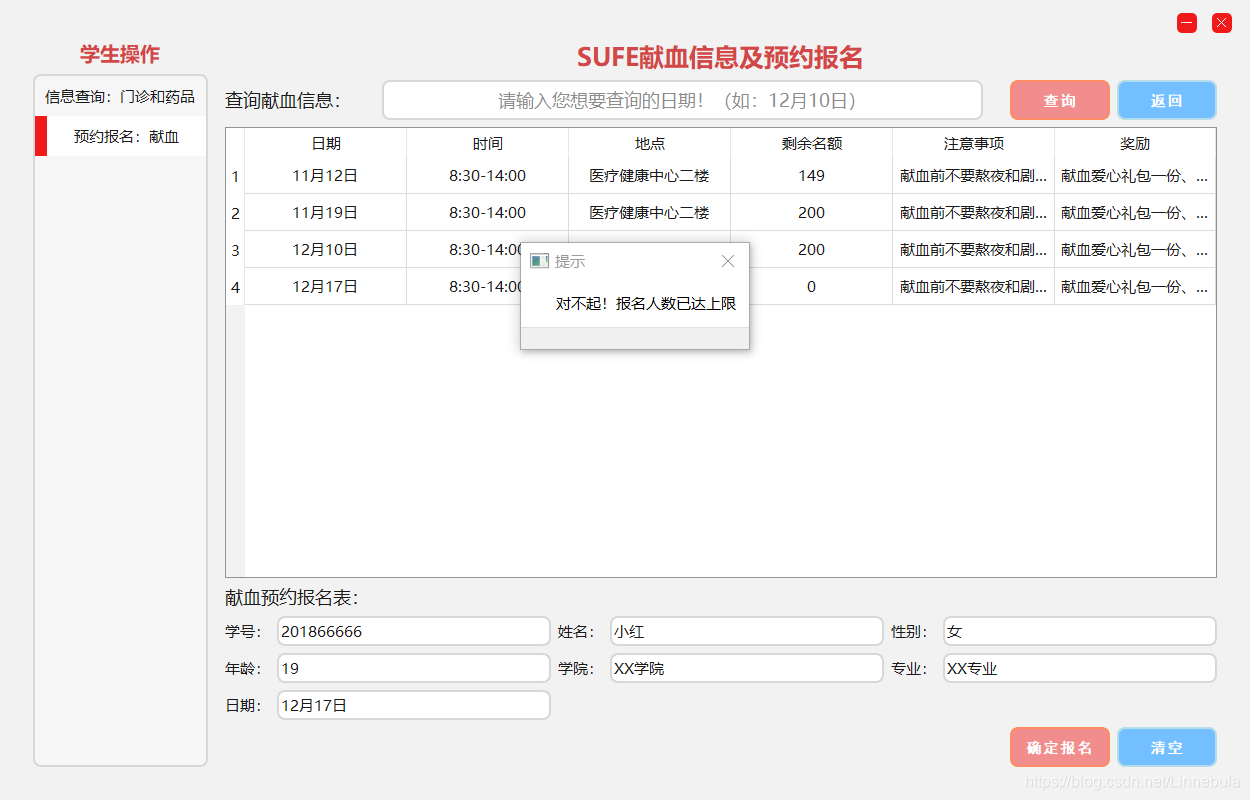Click the 查询 button
The height and width of the screenshot is (800, 1250).
[1060, 100]
